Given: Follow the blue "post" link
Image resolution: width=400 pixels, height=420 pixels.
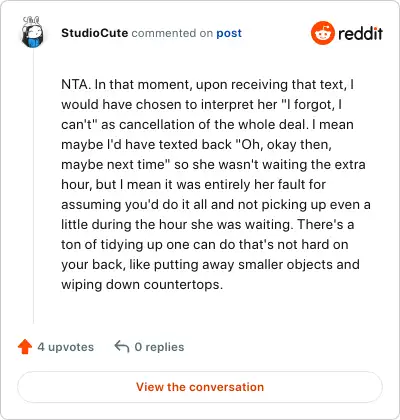Looking at the screenshot, I should click(229, 33).
